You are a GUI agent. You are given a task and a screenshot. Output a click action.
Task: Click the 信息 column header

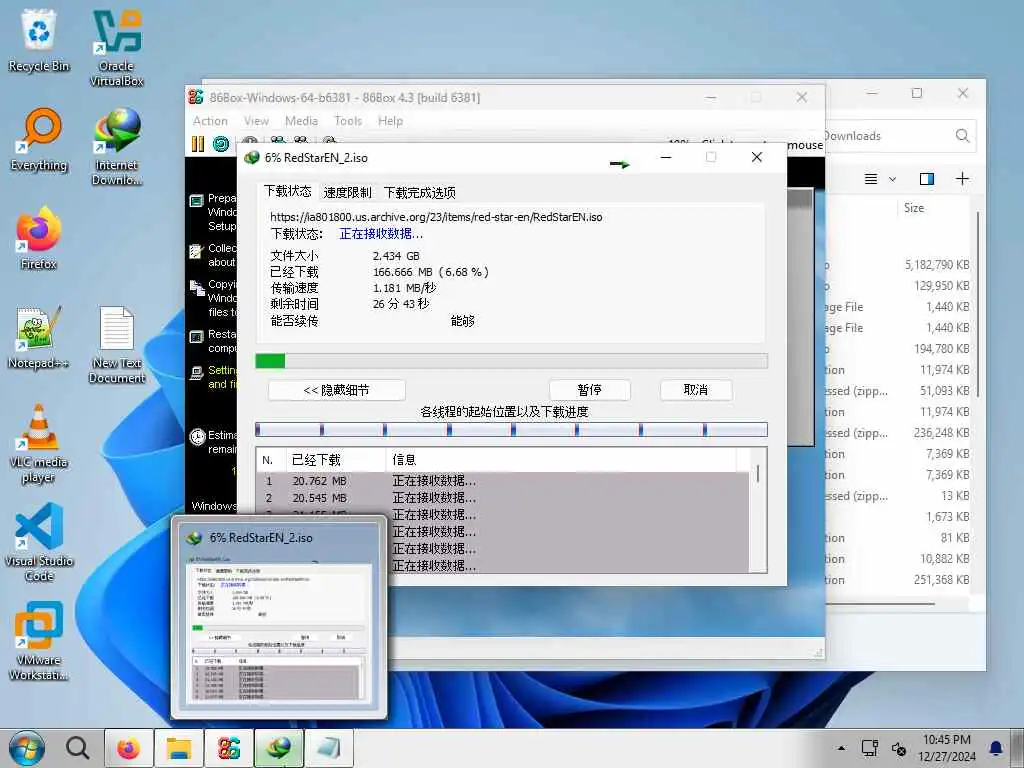coord(562,460)
